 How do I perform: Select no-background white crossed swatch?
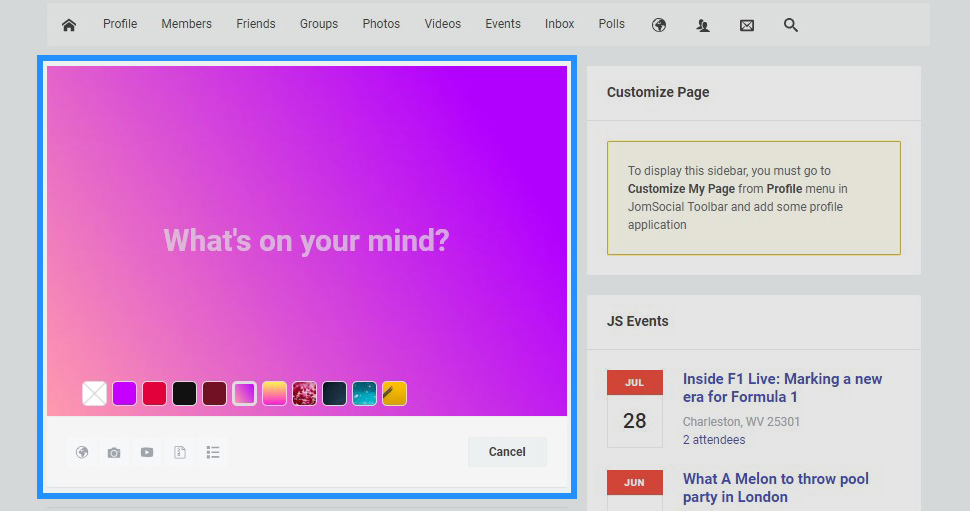click(x=95, y=393)
